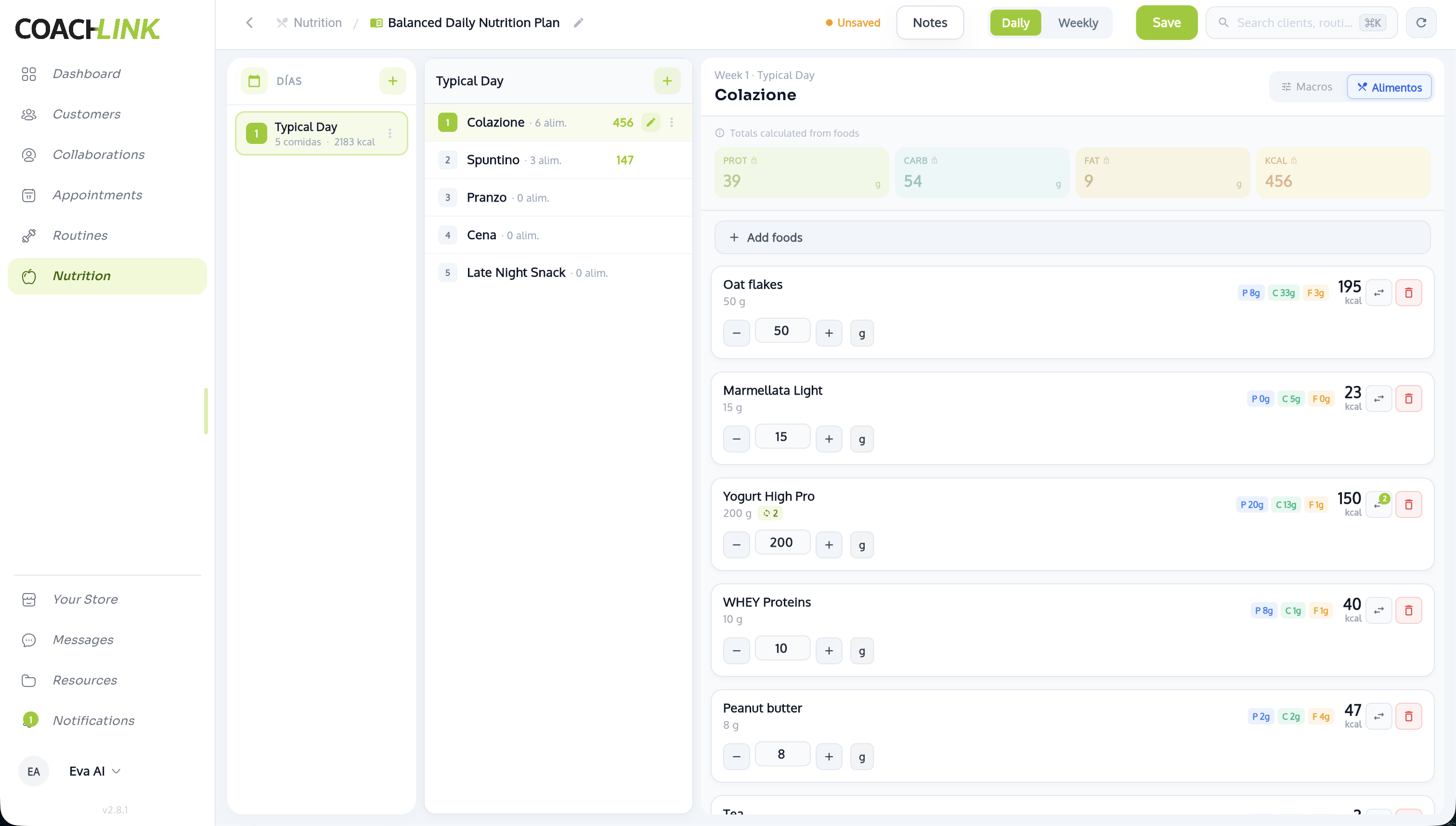This screenshot has height=826, width=1456.
Task: Select the Late Night Snack meal
Action: click(x=559, y=272)
